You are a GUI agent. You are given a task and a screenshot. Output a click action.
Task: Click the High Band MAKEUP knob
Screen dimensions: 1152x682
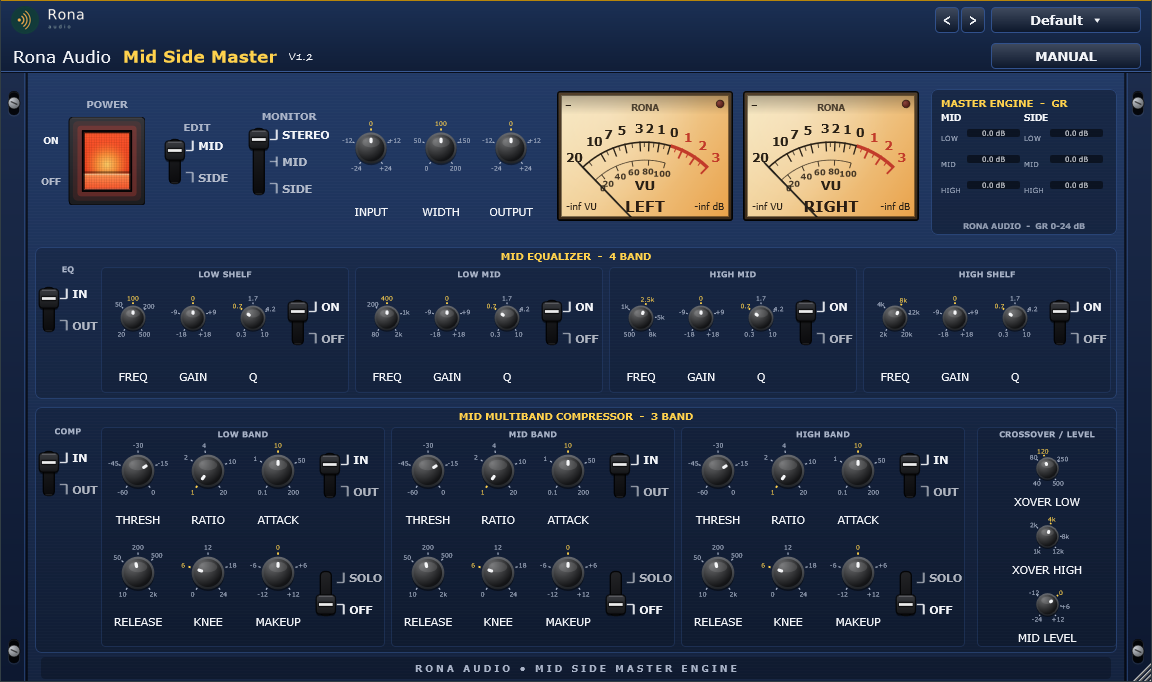pos(857,573)
